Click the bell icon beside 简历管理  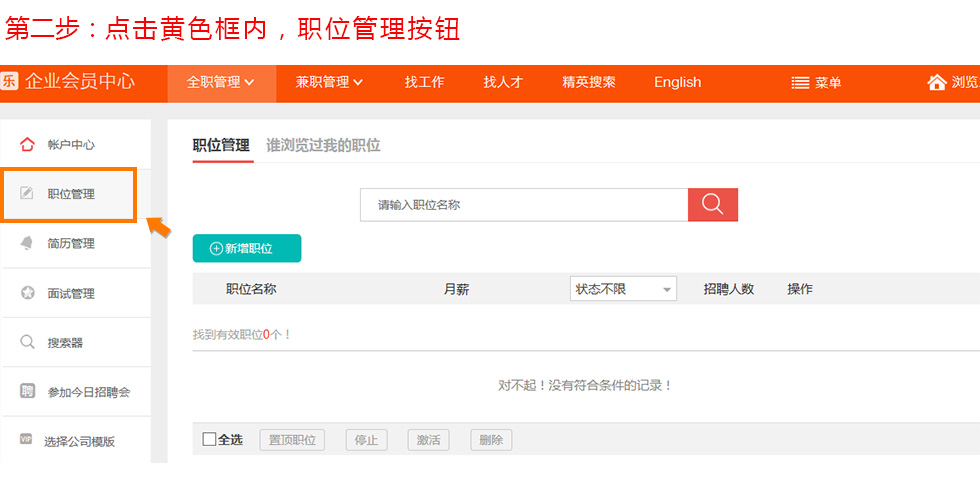pyautogui.click(x=26, y=243)
